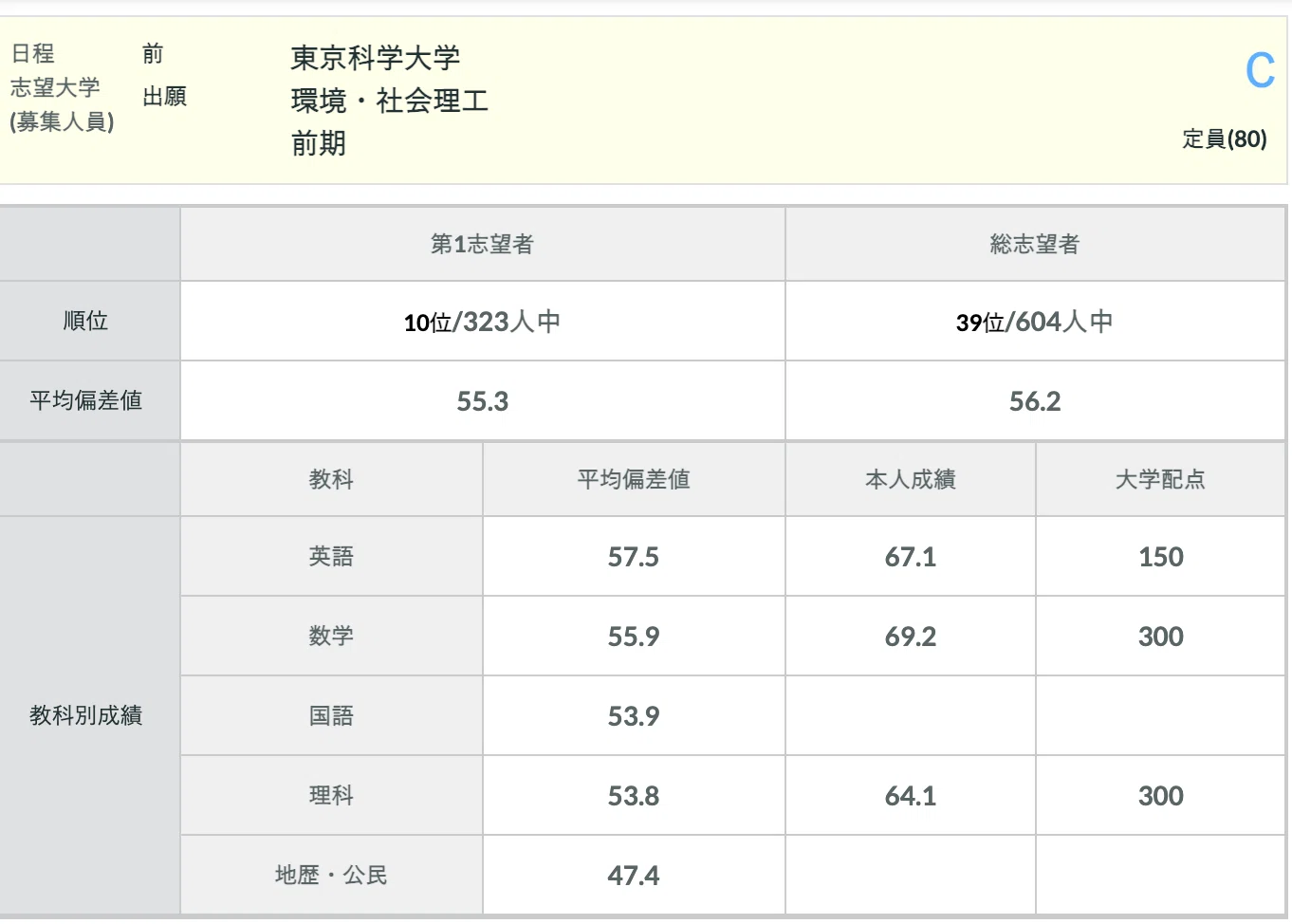Click the 教科 column header
This screenshot has height=924, width=1292.
tap(331, 480)
